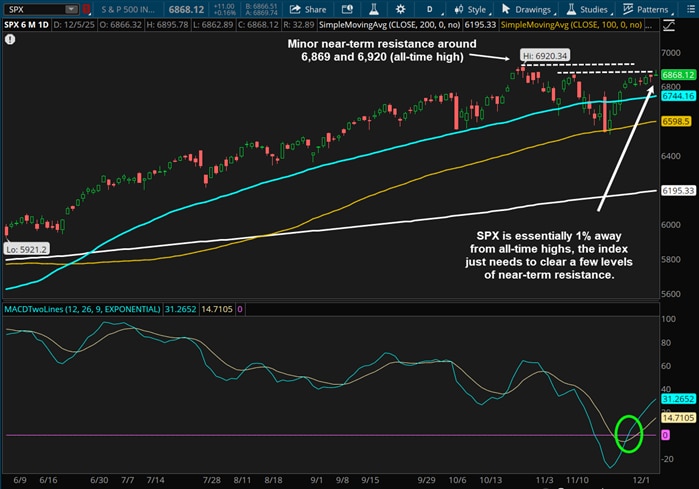This screenshot has height=489, width=699.
Task: Click the yellow 6598.5 axis label
Action: point(676,121)
